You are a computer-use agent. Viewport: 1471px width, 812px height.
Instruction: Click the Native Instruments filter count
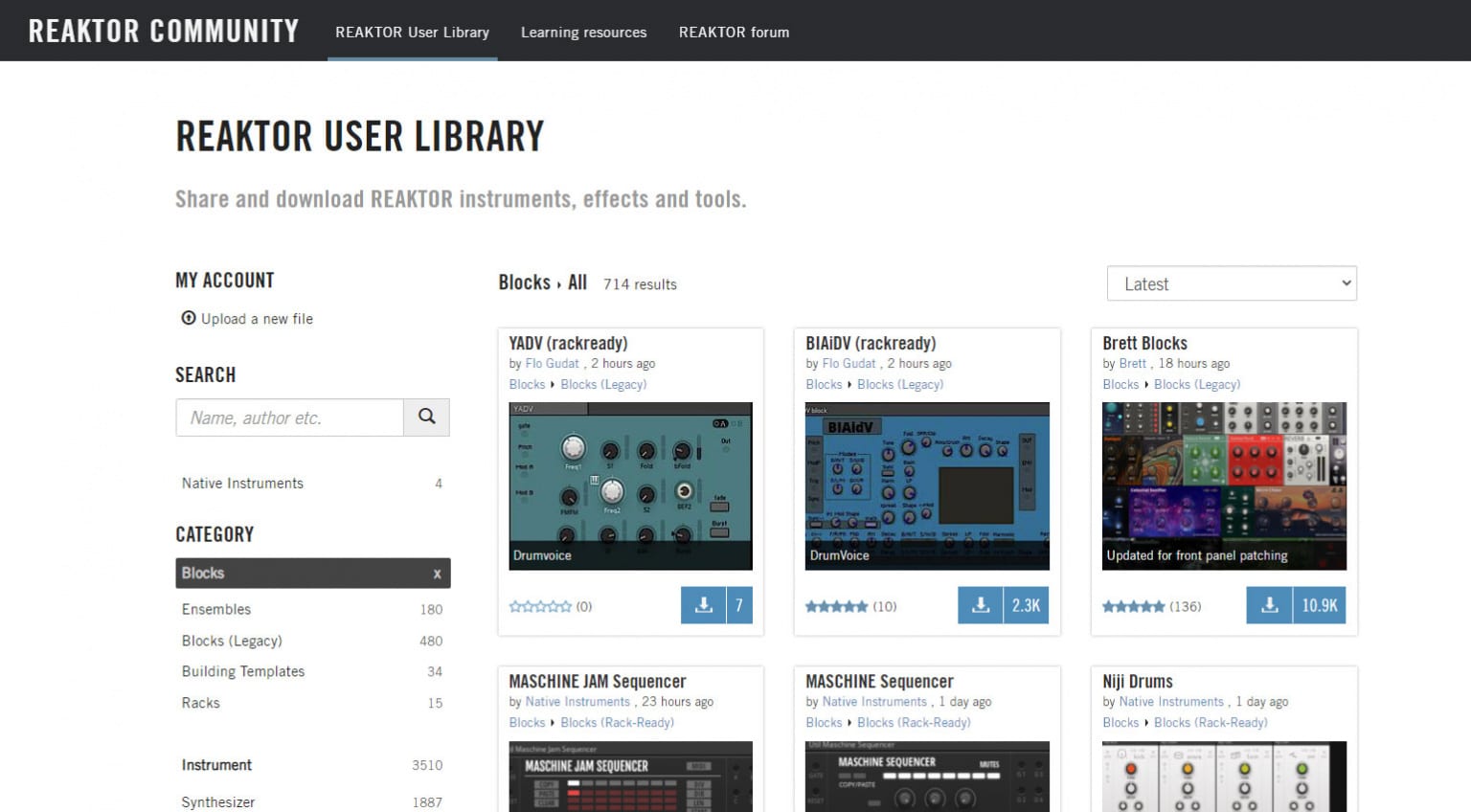(x=439, y=484)
